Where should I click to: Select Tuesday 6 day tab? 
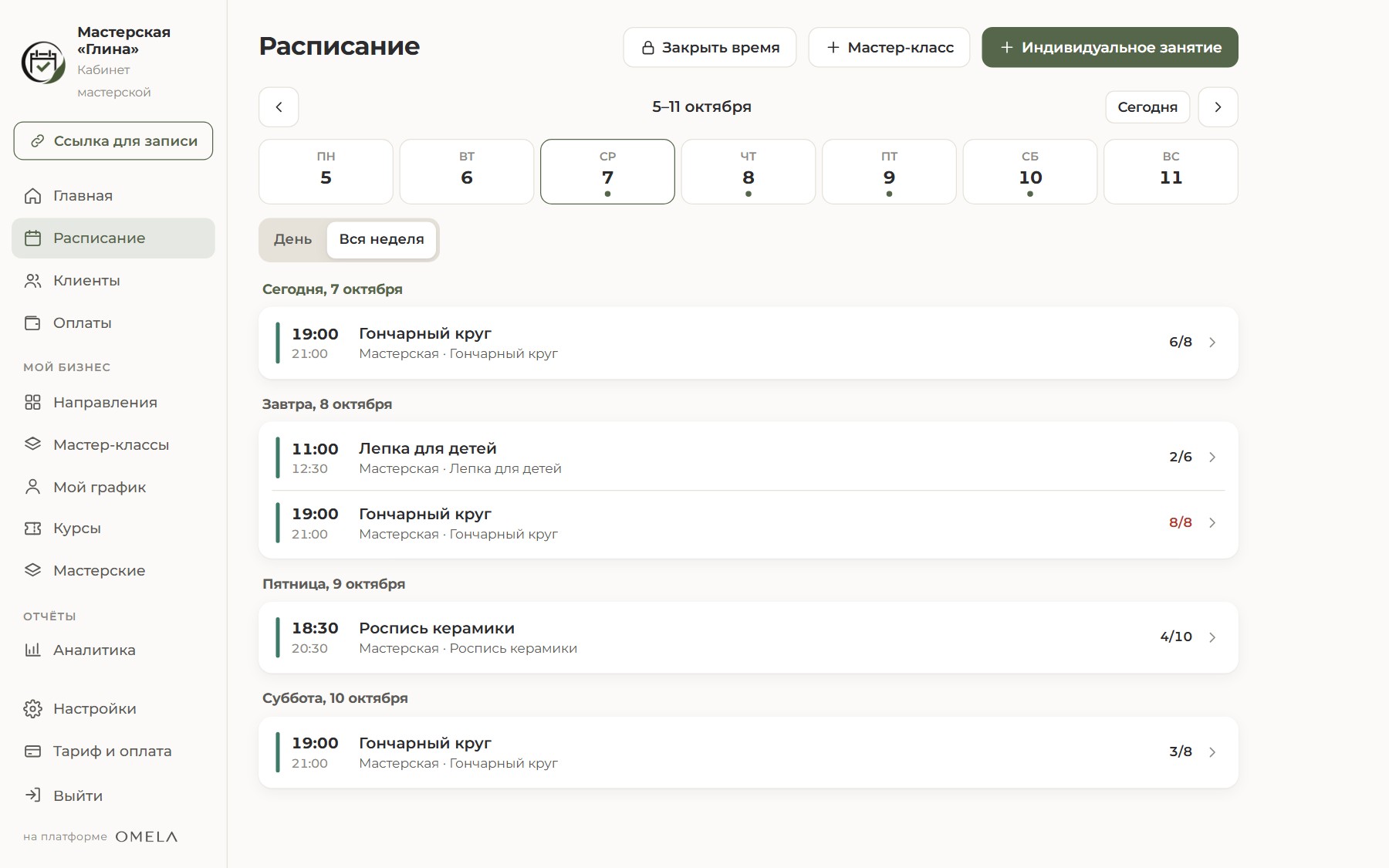click(467, 171)
